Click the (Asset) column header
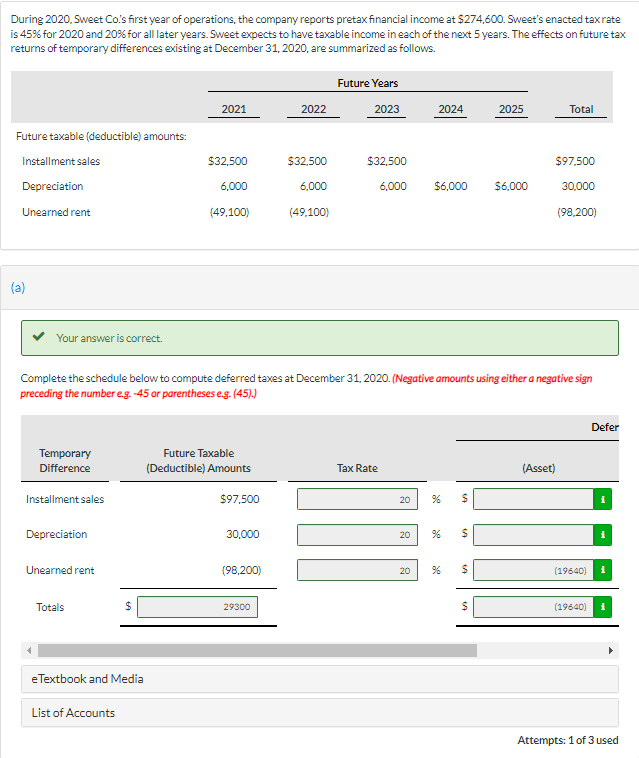This screenshot has height=758, width=639. (538, 468)
